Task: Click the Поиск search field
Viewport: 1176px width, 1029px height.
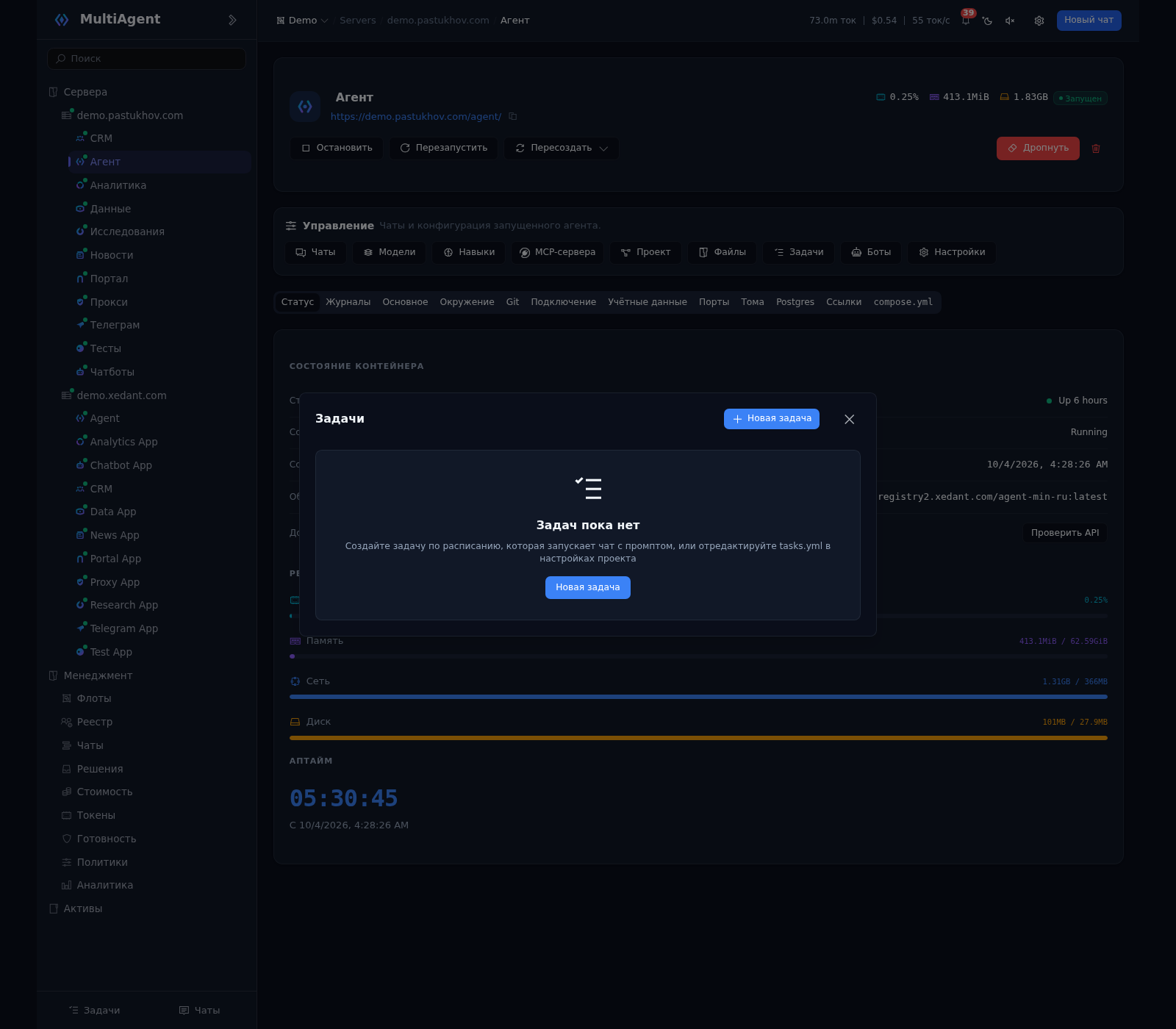Action: [x=146, y=59]
